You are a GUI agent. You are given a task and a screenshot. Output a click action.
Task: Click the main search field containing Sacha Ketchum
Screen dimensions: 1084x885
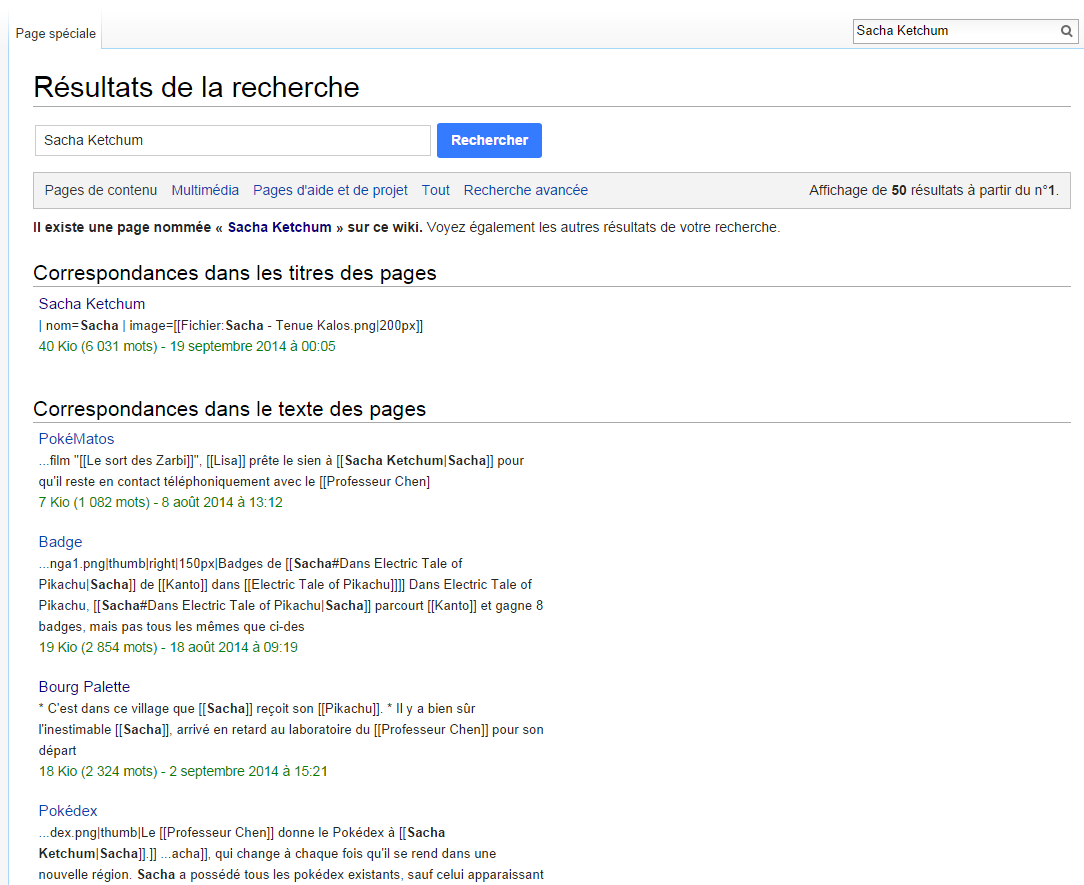[x=233, y=140]
